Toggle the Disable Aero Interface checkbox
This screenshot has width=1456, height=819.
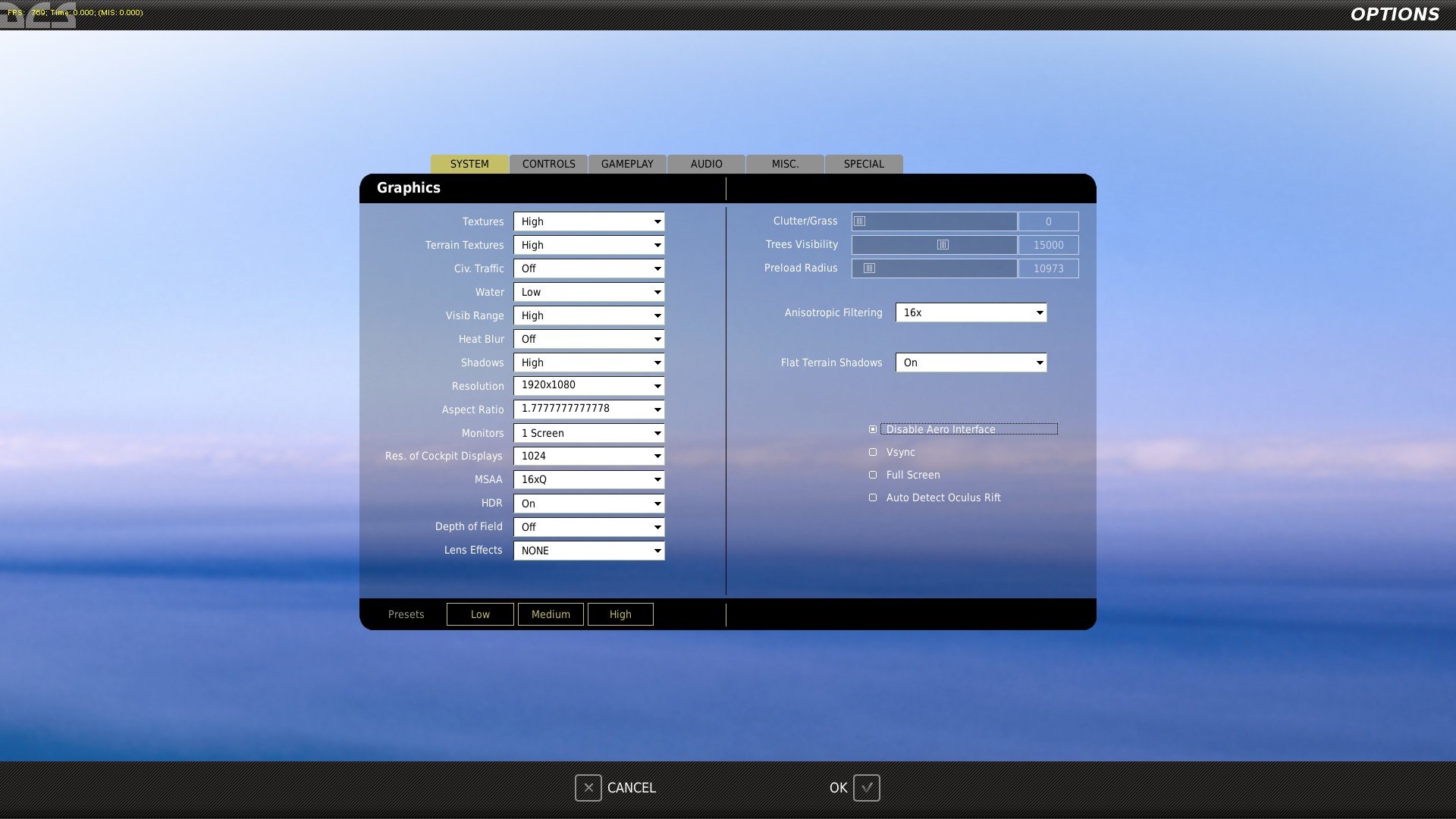tap(873, 429)
